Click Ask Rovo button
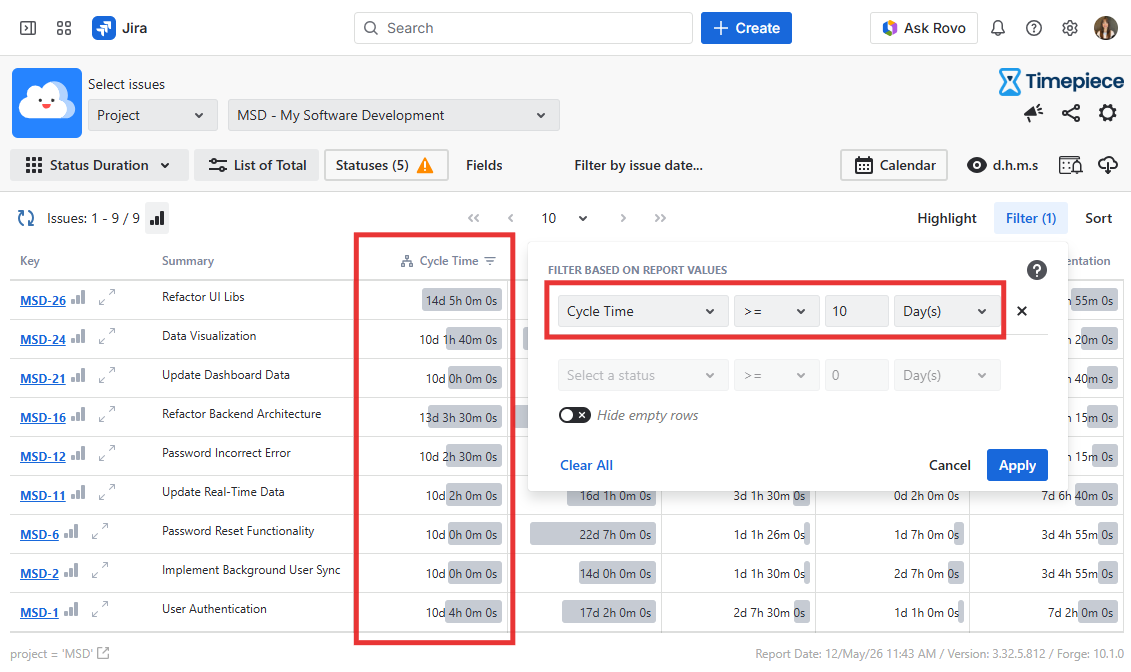This screenshot has width=1131, height=672. point(923,28)
